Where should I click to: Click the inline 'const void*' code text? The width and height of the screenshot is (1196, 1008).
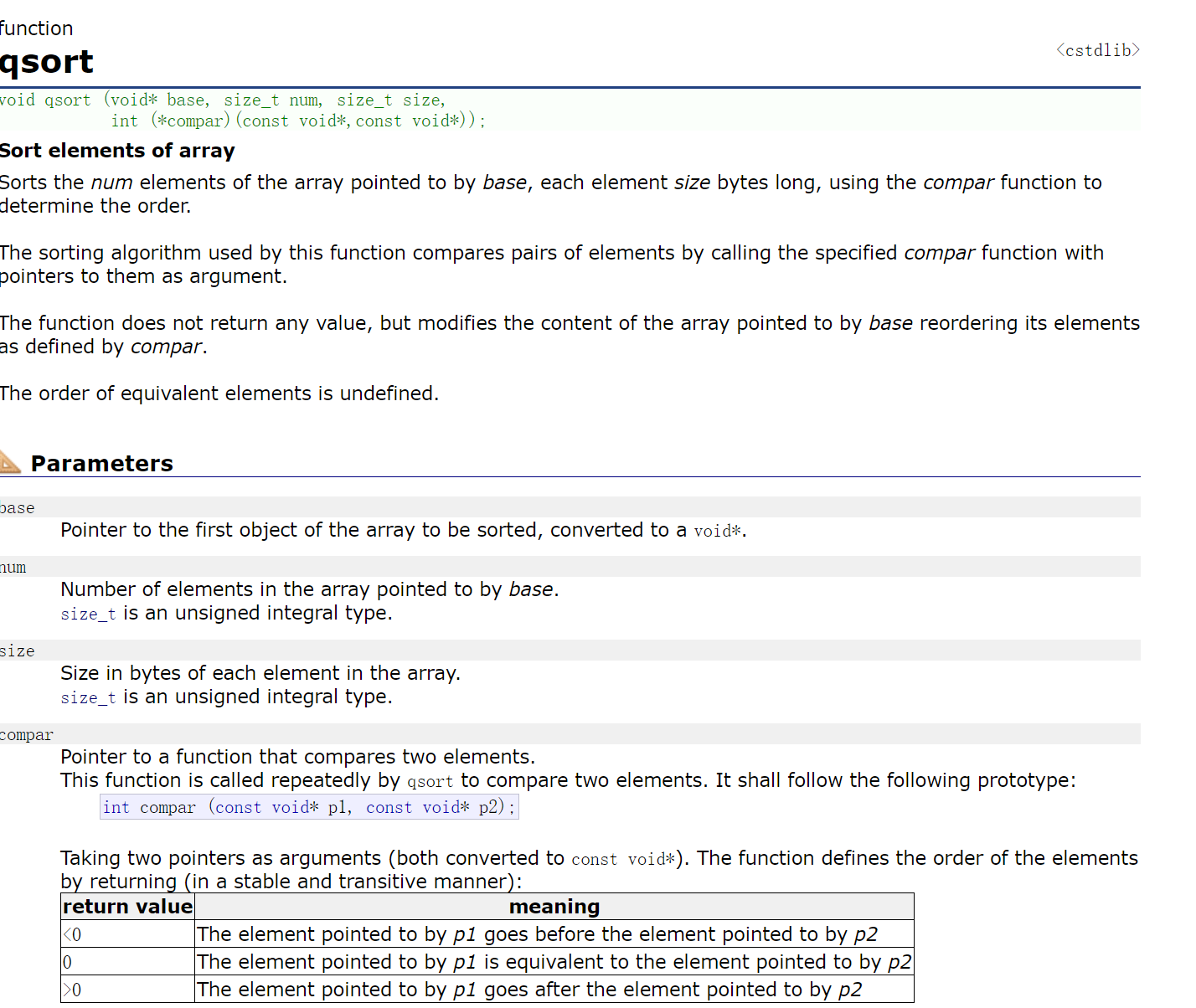pyautogui.click(x=624, y=859)
